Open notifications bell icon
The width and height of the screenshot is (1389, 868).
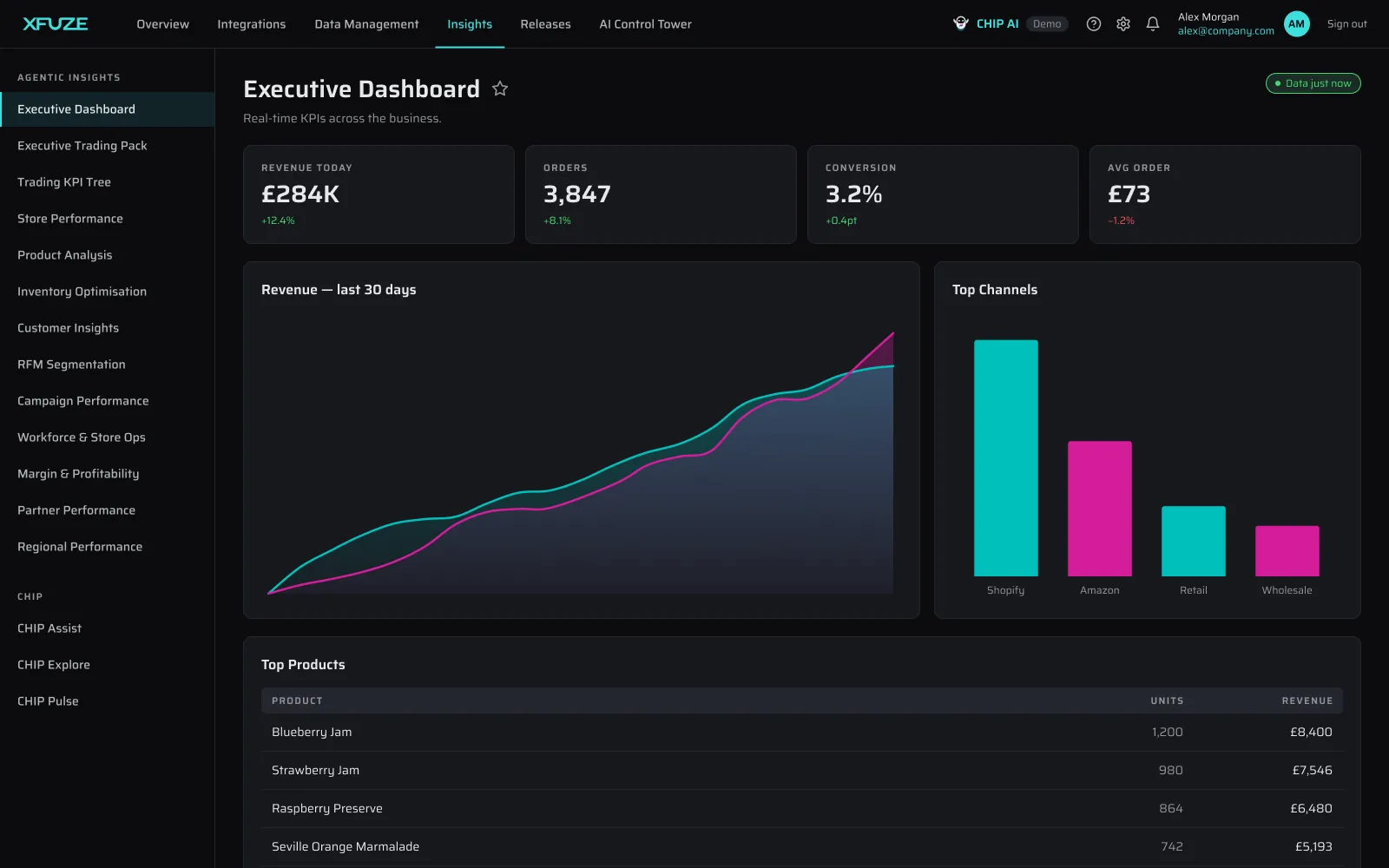pyautogui.click(x=1153, y=24)
